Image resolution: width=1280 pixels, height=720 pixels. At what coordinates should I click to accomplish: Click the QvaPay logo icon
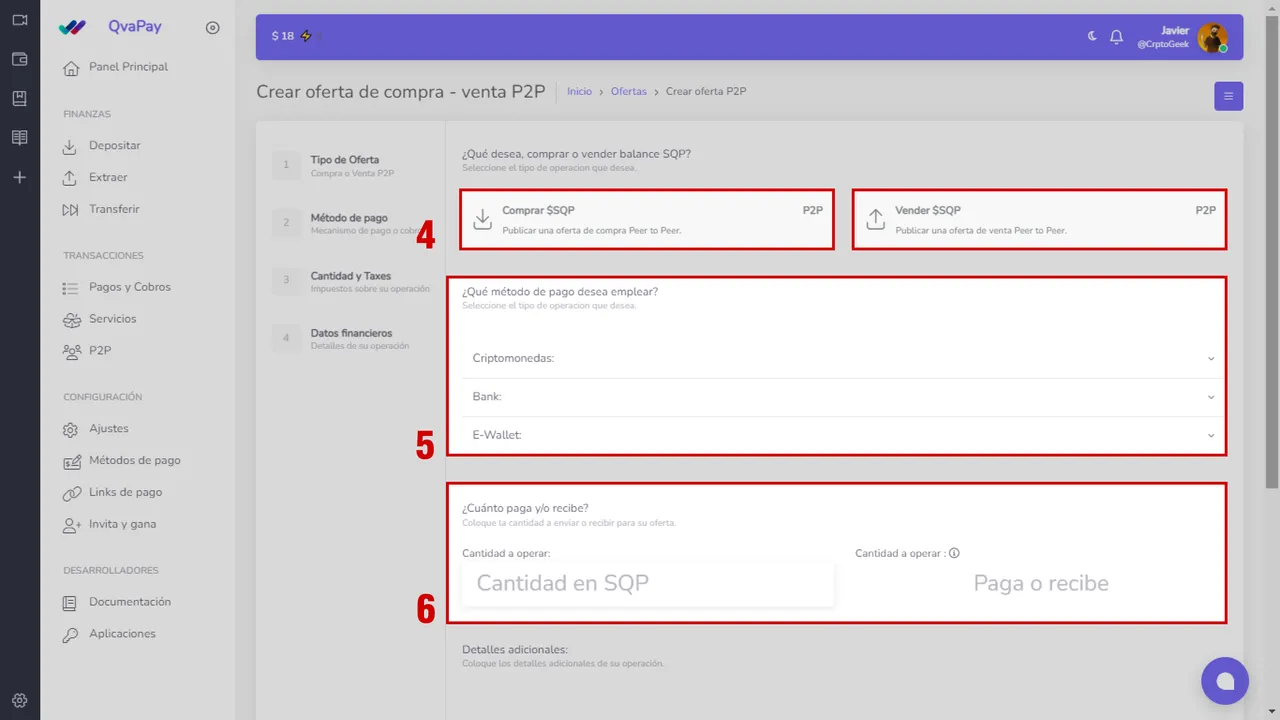[72, 28]
